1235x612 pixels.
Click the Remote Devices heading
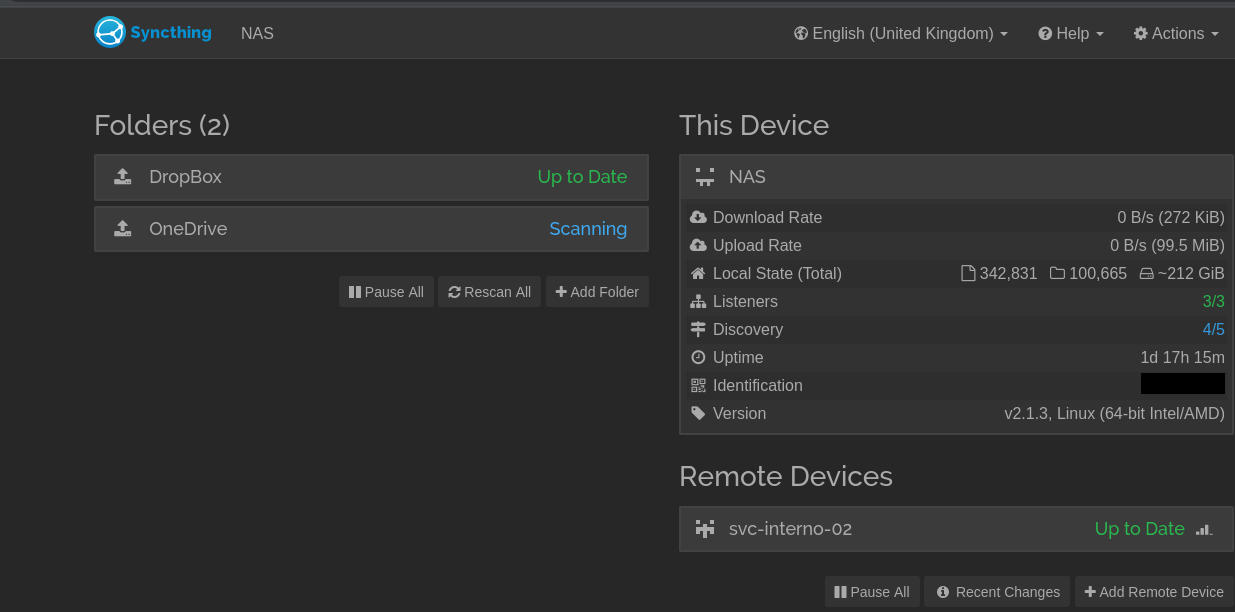coord(786,476)
